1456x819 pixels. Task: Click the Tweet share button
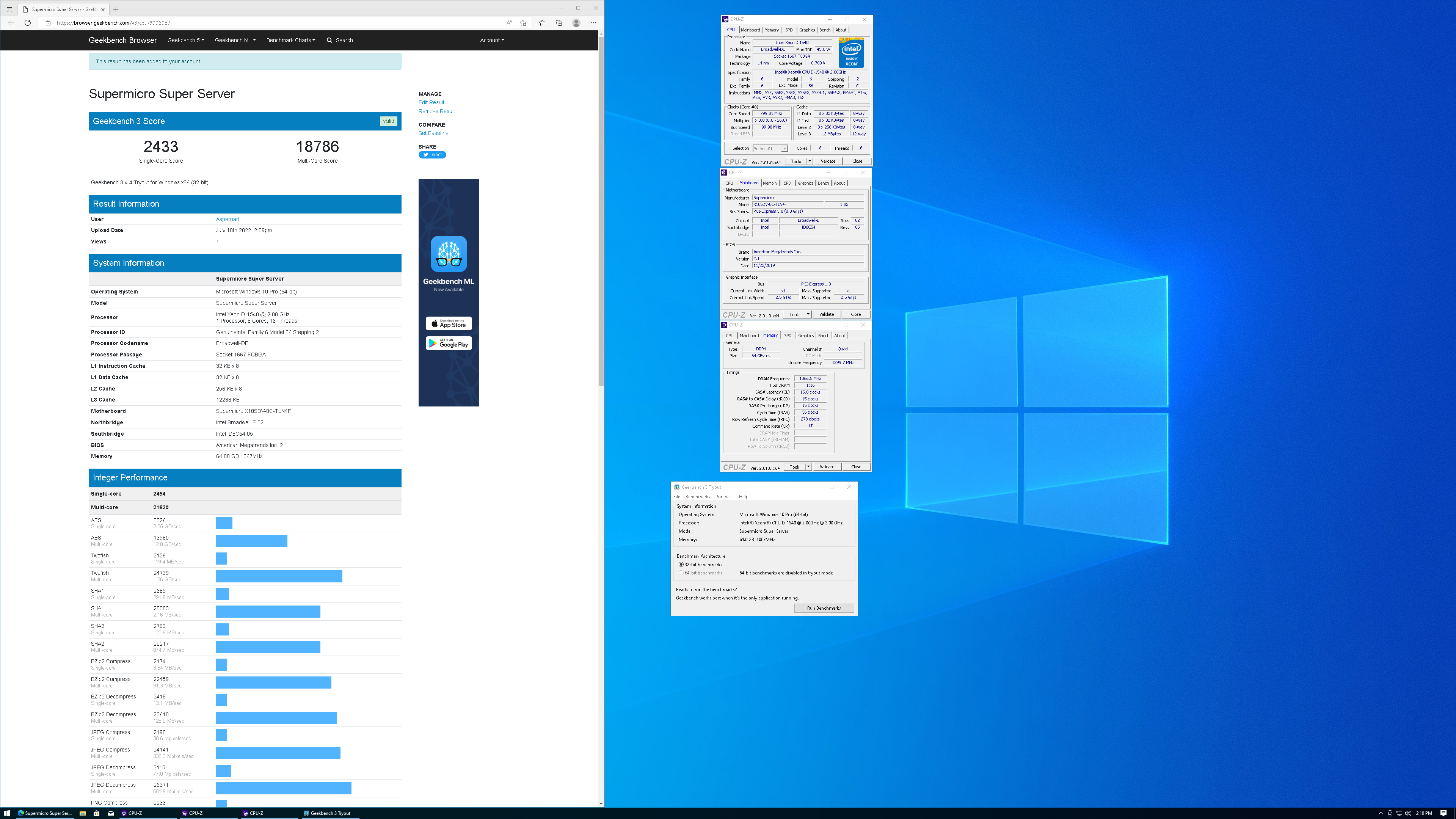[x=432, y=155]
